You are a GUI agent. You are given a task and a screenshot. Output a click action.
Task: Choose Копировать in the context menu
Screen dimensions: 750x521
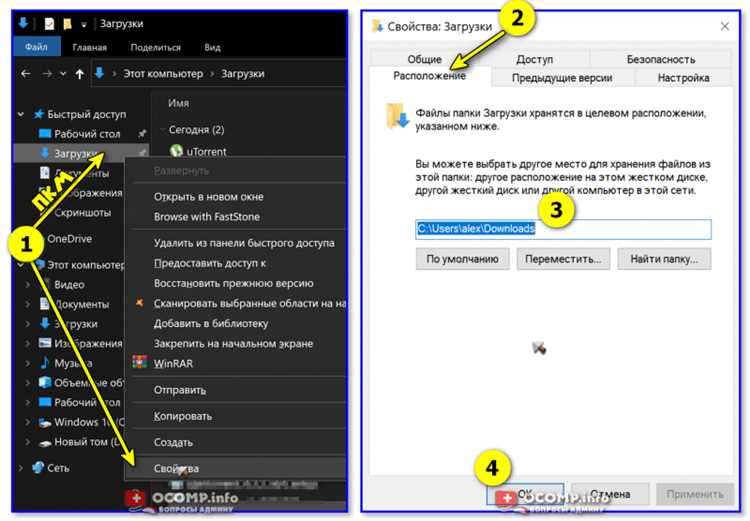coord(182,416)
